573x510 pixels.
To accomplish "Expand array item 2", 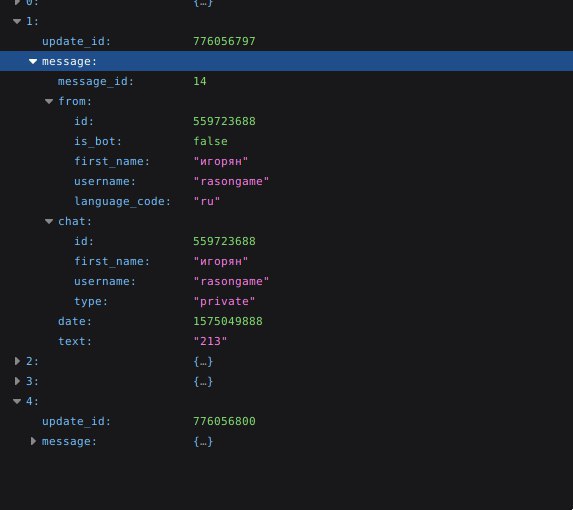I will (x=17, y=361).
